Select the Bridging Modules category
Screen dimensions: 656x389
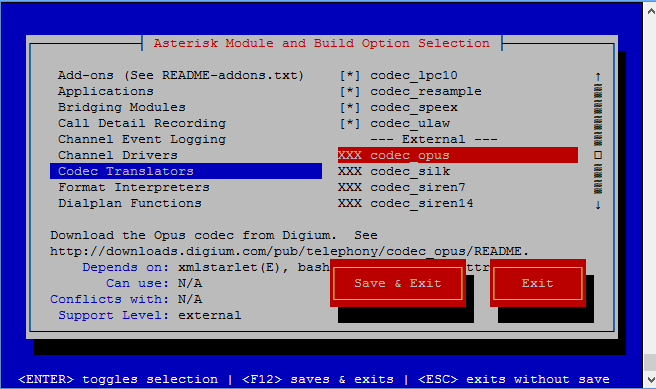(x=122, y=107)
